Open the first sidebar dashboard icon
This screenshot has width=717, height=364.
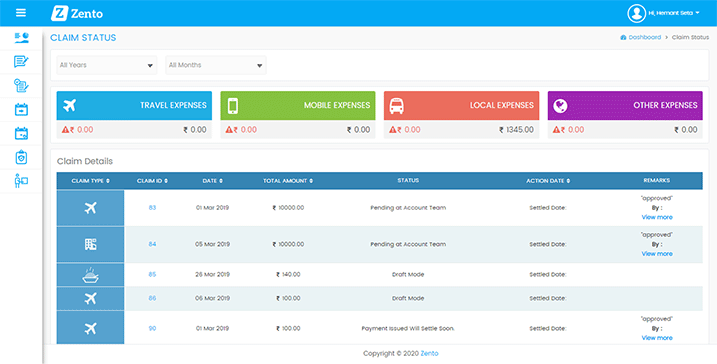[x=21, y=37]
